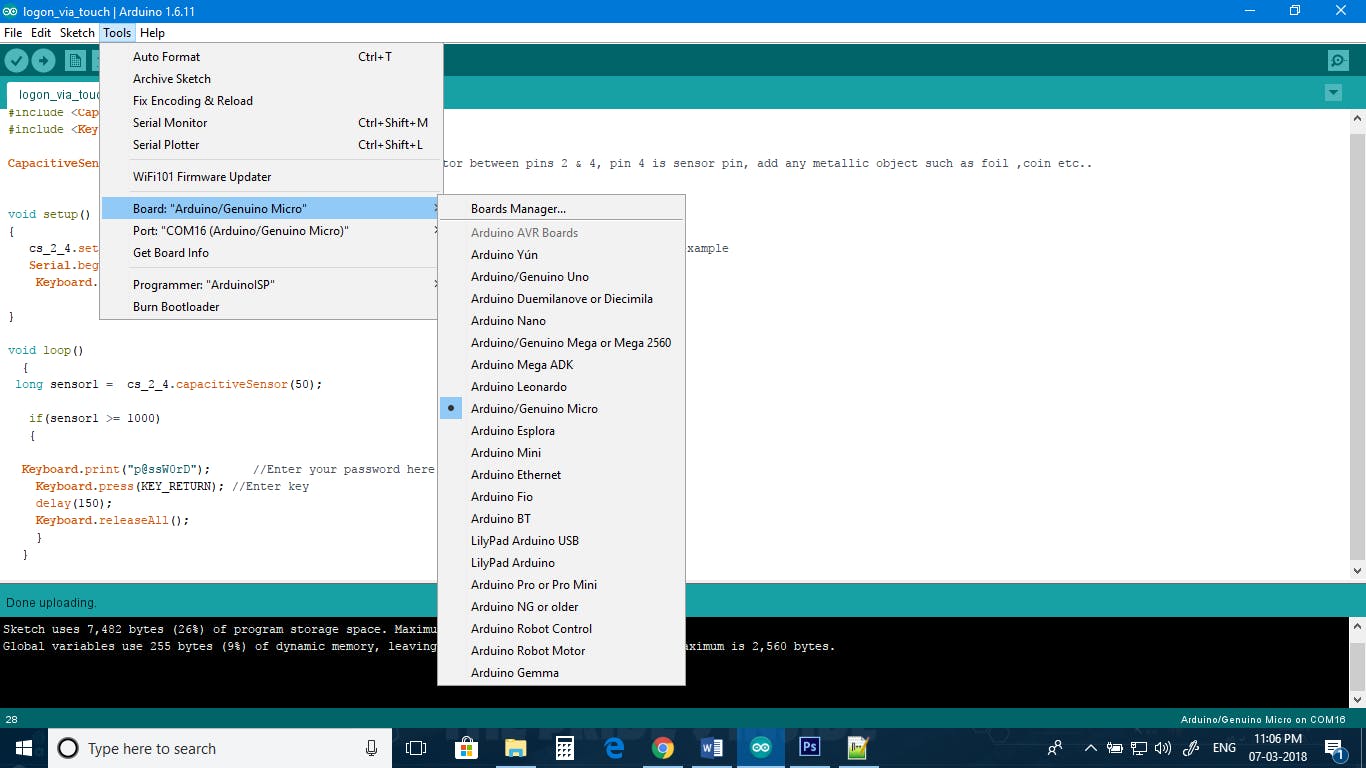
Task: Choose Auto Format from Tools menu
Action: click(x=271, y=57)
